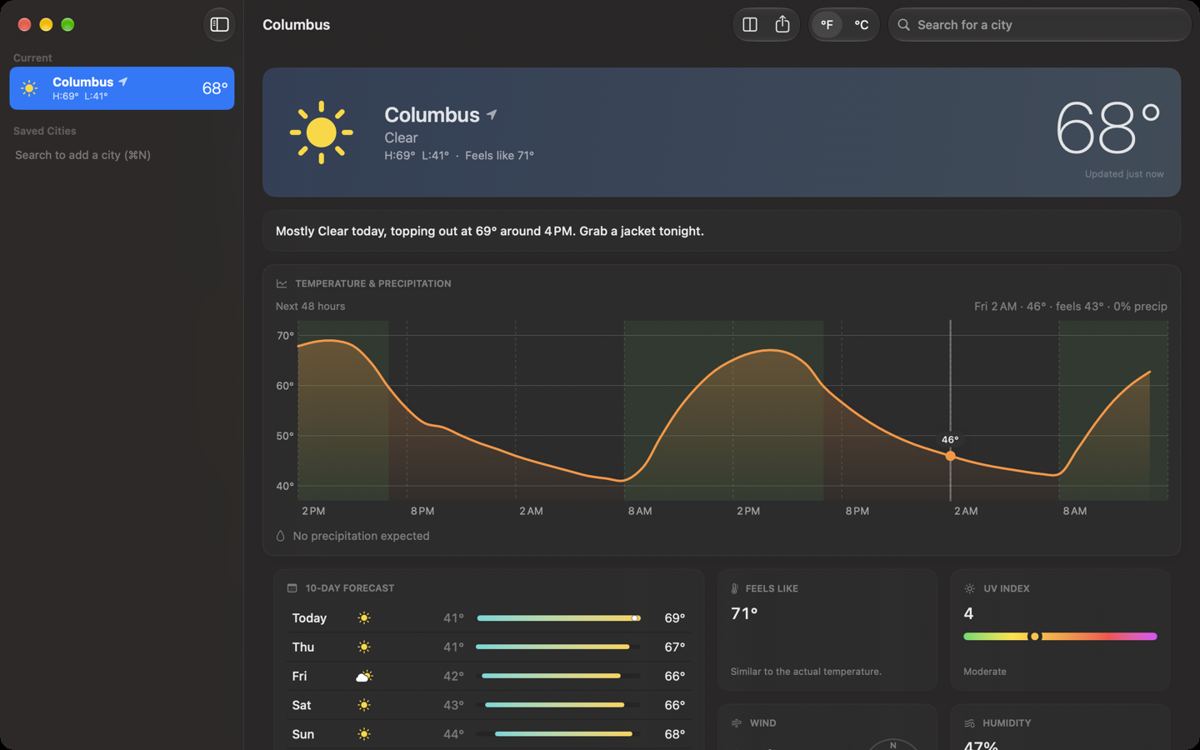Click the chart icon beside Temperature & Precipitation

tap(282, 284)
